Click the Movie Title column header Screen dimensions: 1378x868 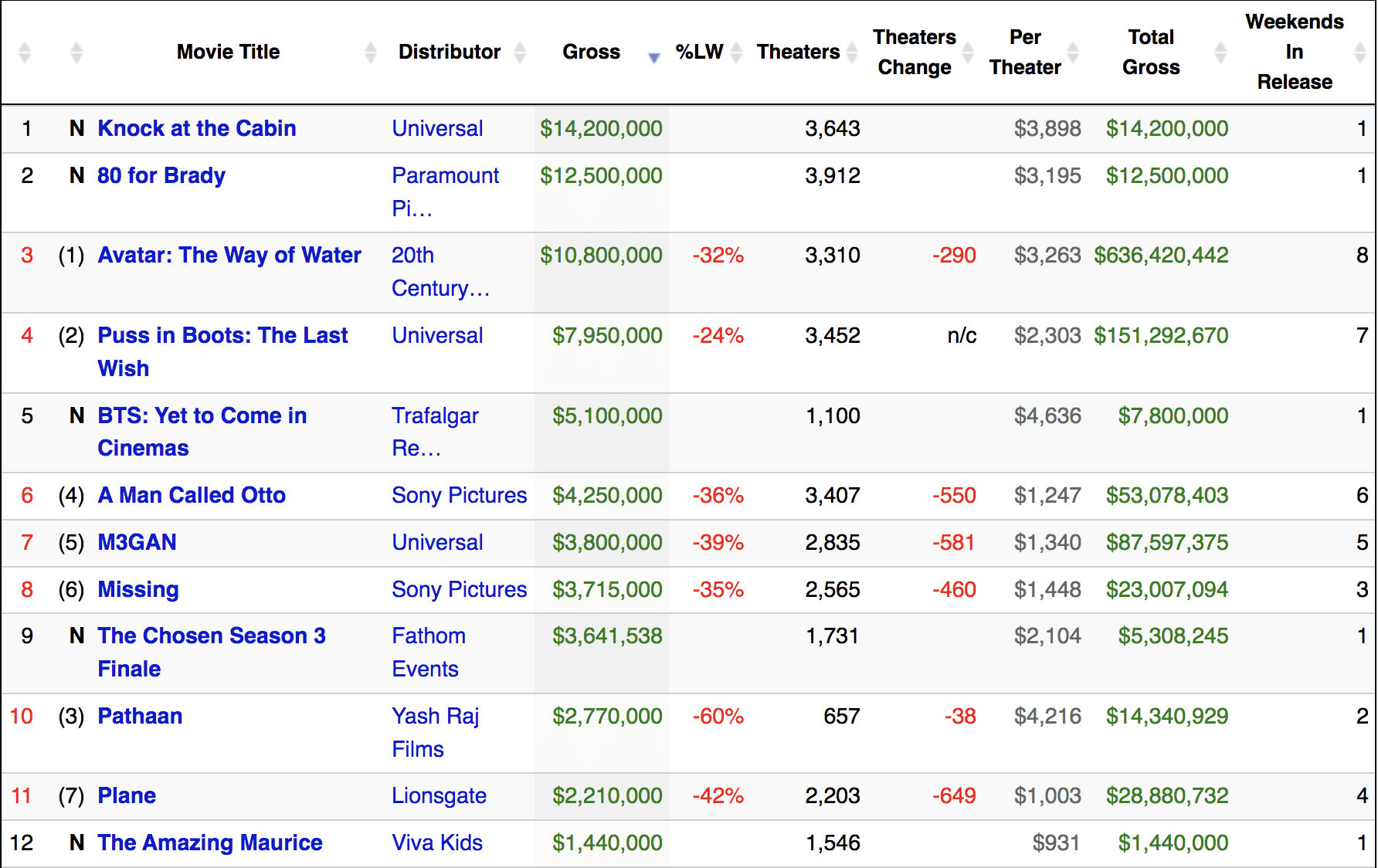click(228, 52)
